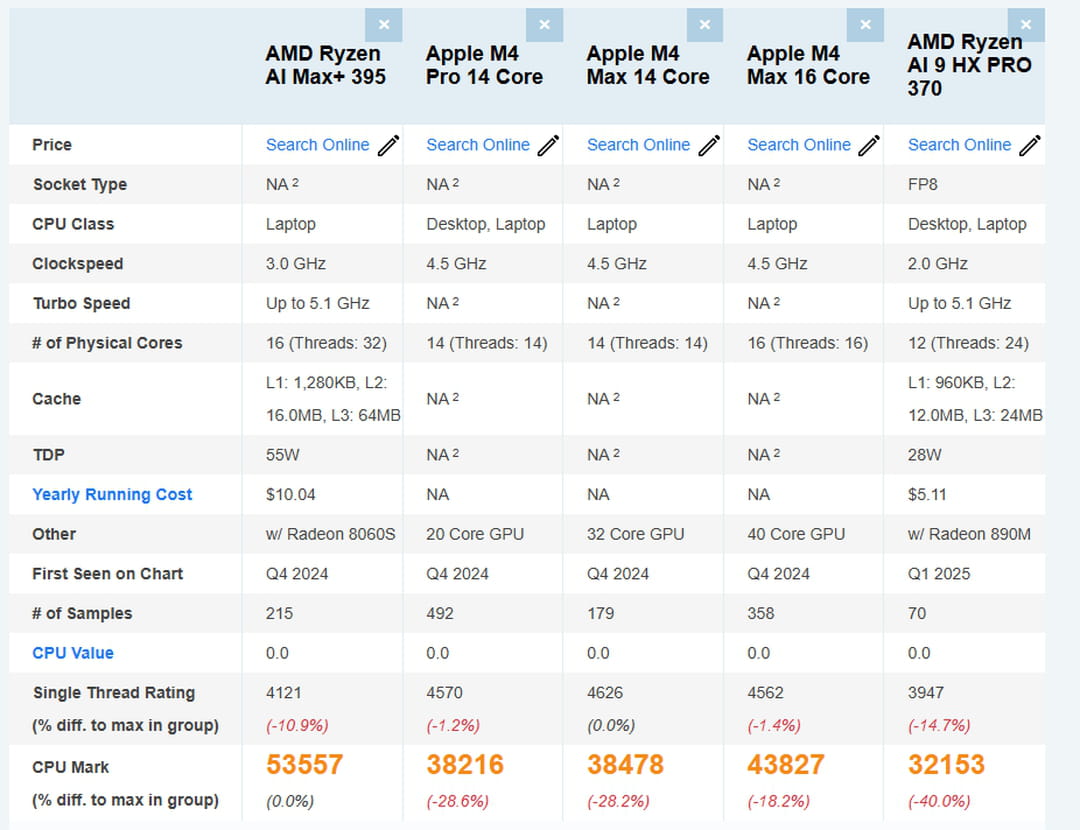
Task: Close the Apple M4 Max 14 Core column
Action: [705, 25]
